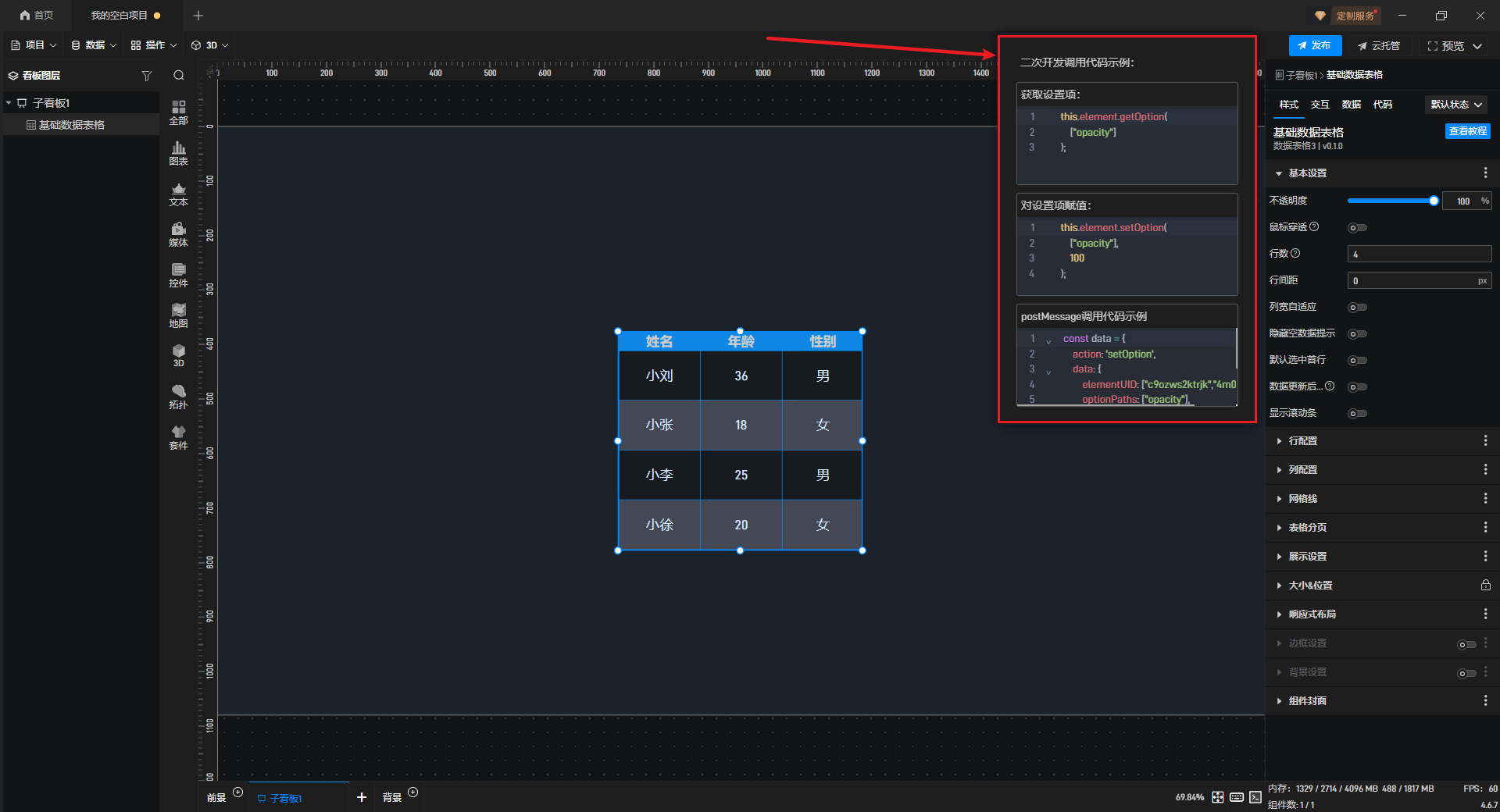The image size is (1500, 812).
Task: Click the 行数 input field
Action: (x=1419, y=255)
